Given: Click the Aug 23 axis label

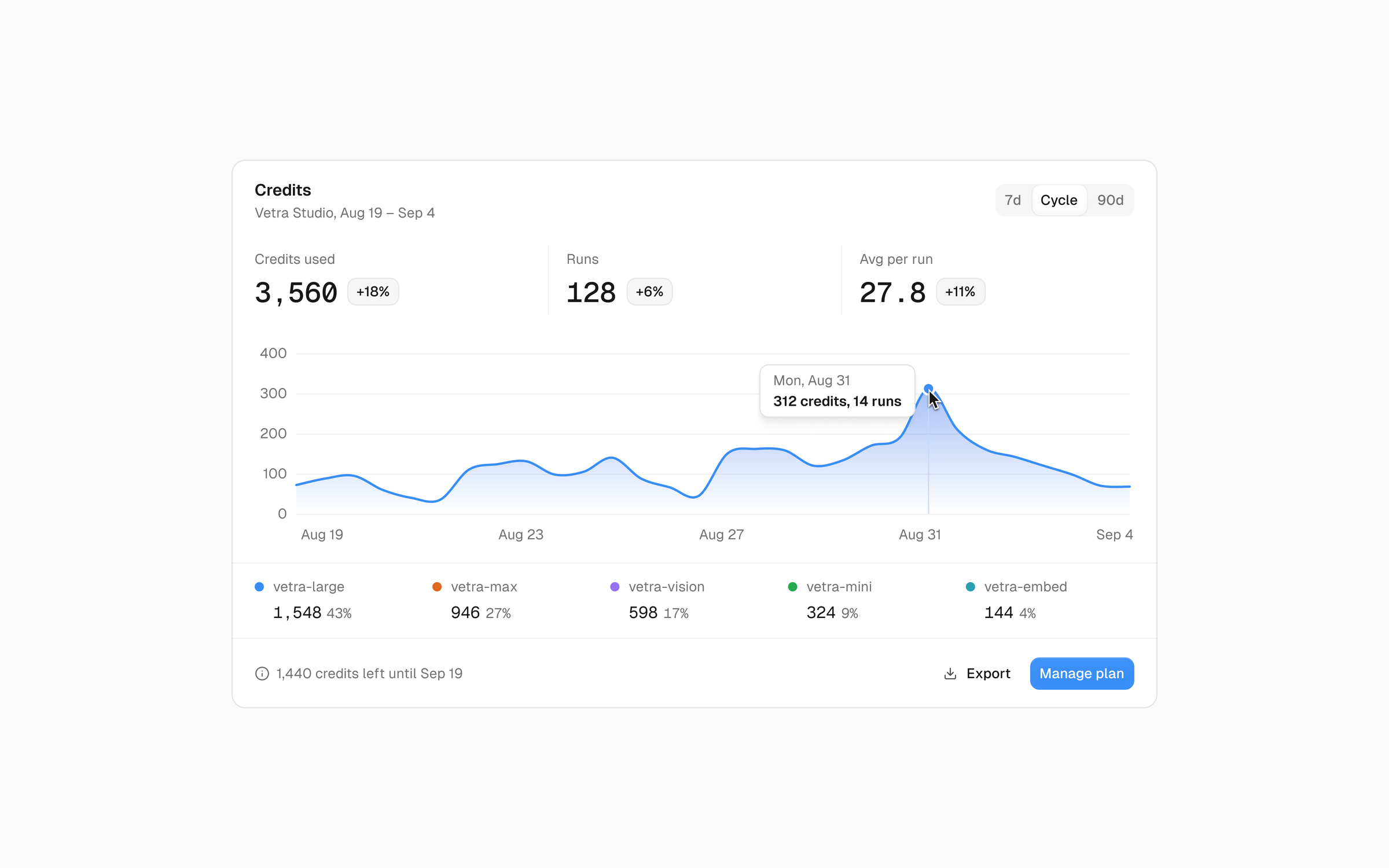Looking at the screenshot, I should (x=521, y=535).
